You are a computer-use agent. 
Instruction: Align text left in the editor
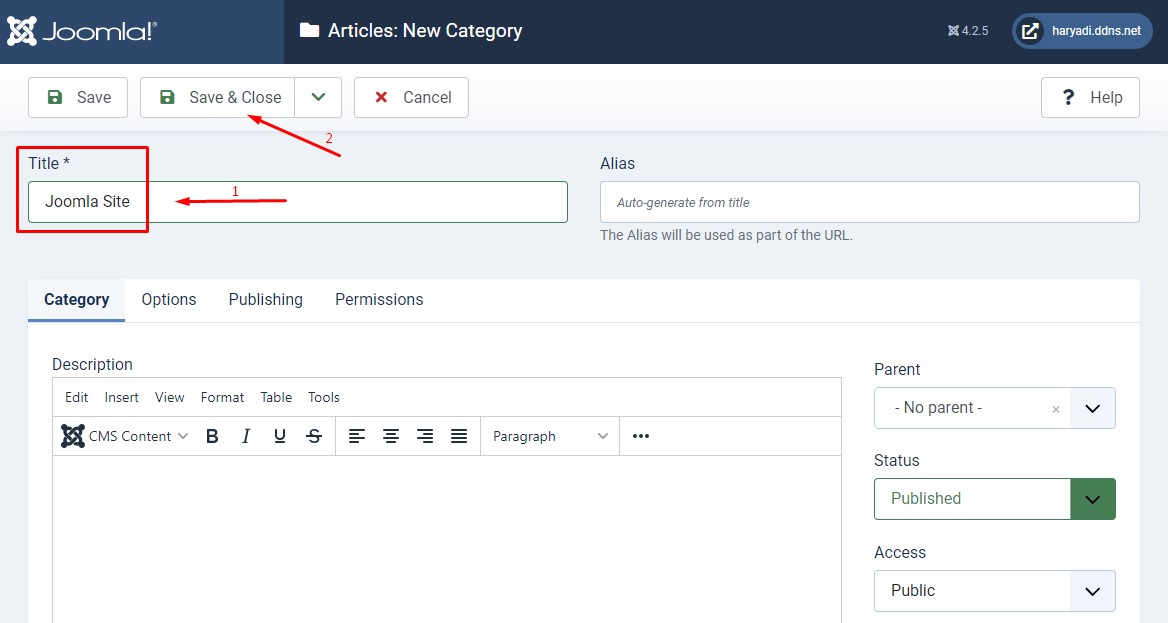click(x=357, y=436)
